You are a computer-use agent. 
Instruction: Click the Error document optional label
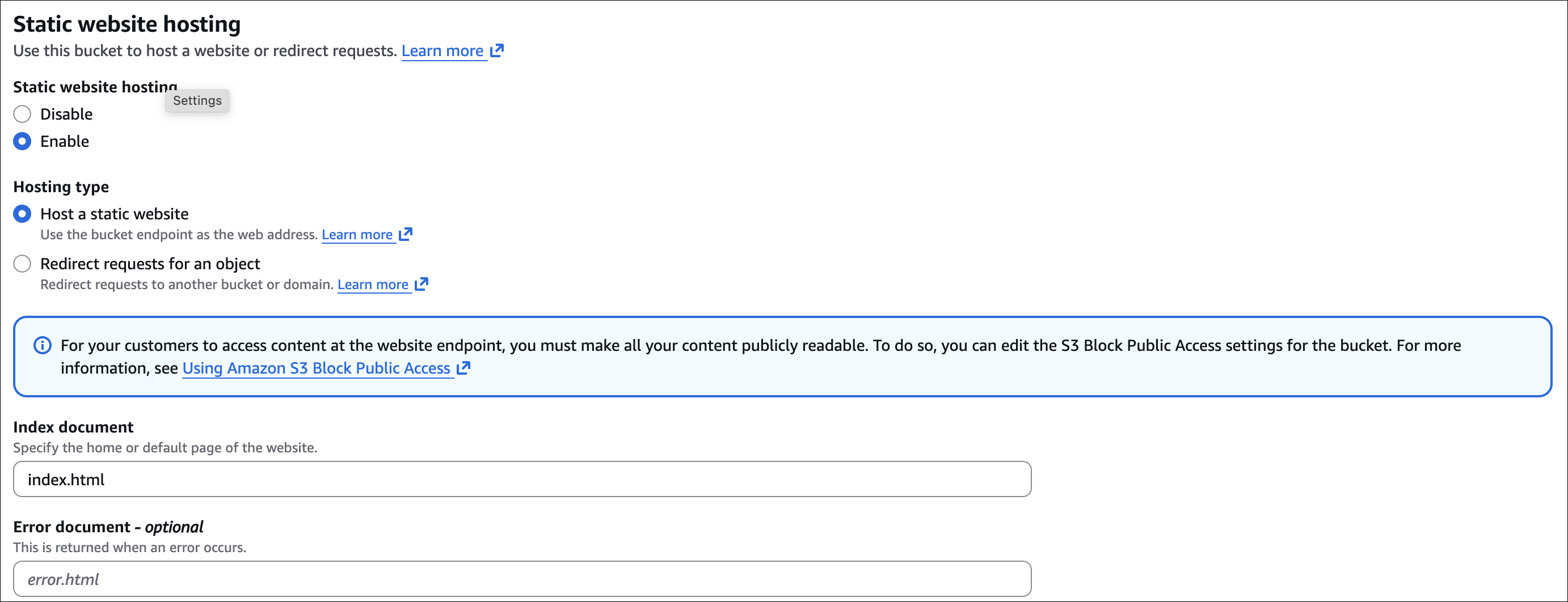click(108, 527)
